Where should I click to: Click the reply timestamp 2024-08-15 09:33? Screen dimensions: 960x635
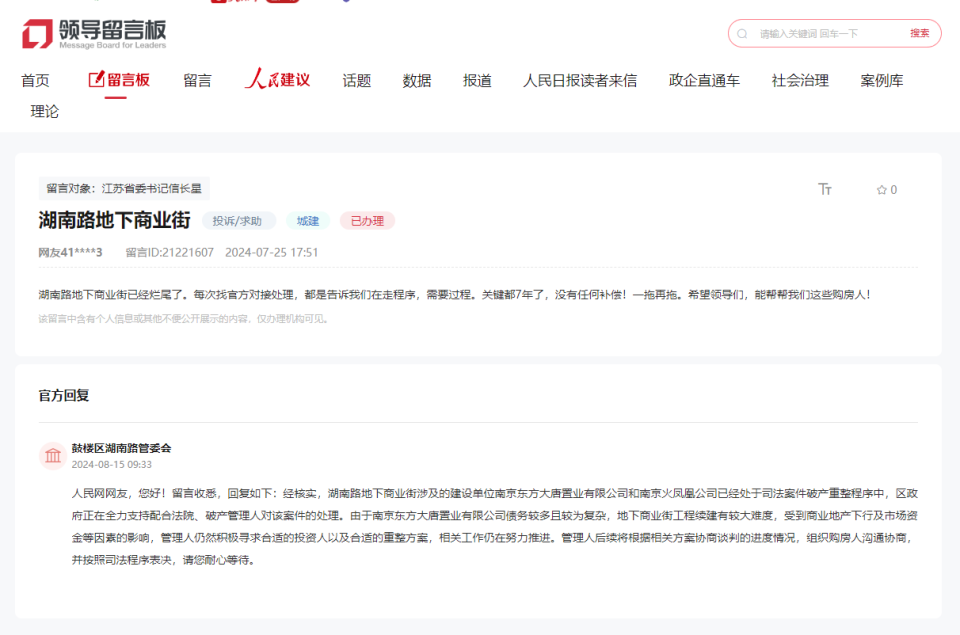coord(111,465)
